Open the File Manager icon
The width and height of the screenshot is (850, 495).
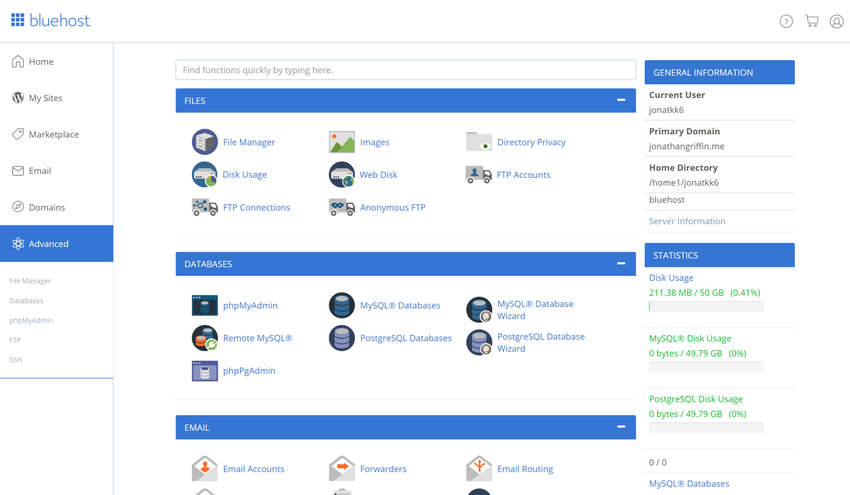[x=204, y=142]
